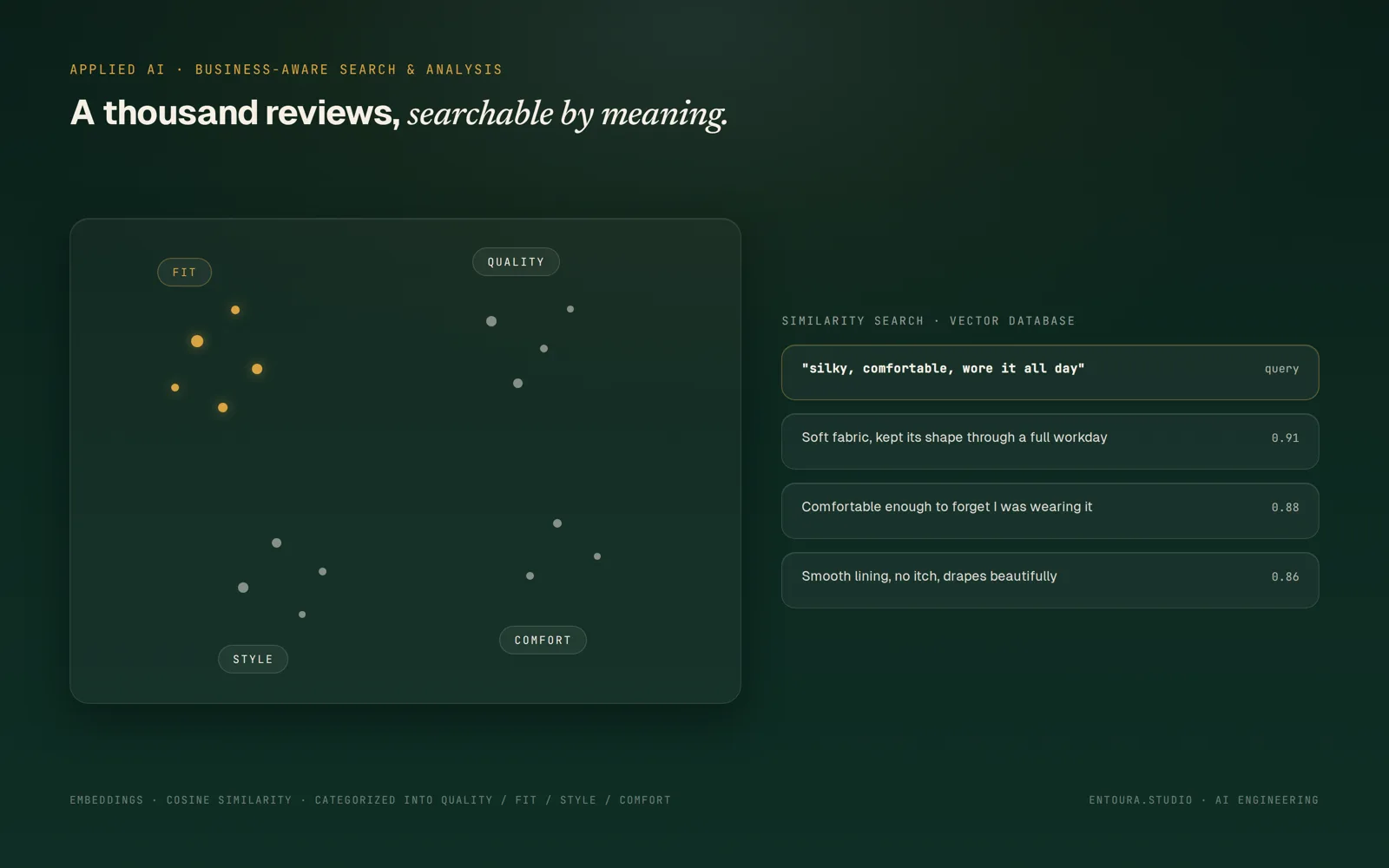Viewport: 1389px width, 868px height.
Task: Click the "silky, comfortable, wore it all day" query box
Action: click(1050, 372)
